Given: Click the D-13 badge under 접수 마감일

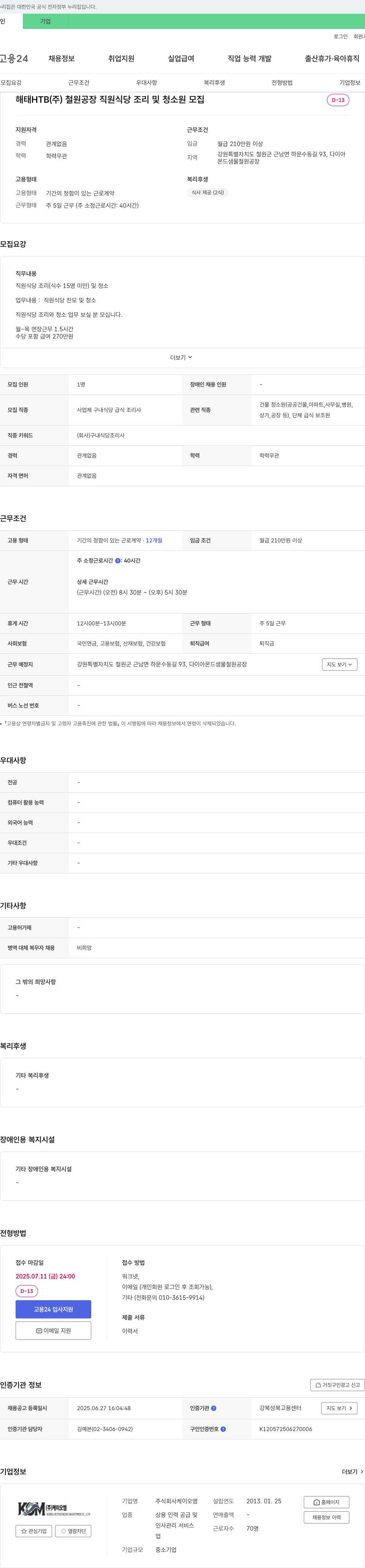Looking at the screenshot, I should point(27,1290).
